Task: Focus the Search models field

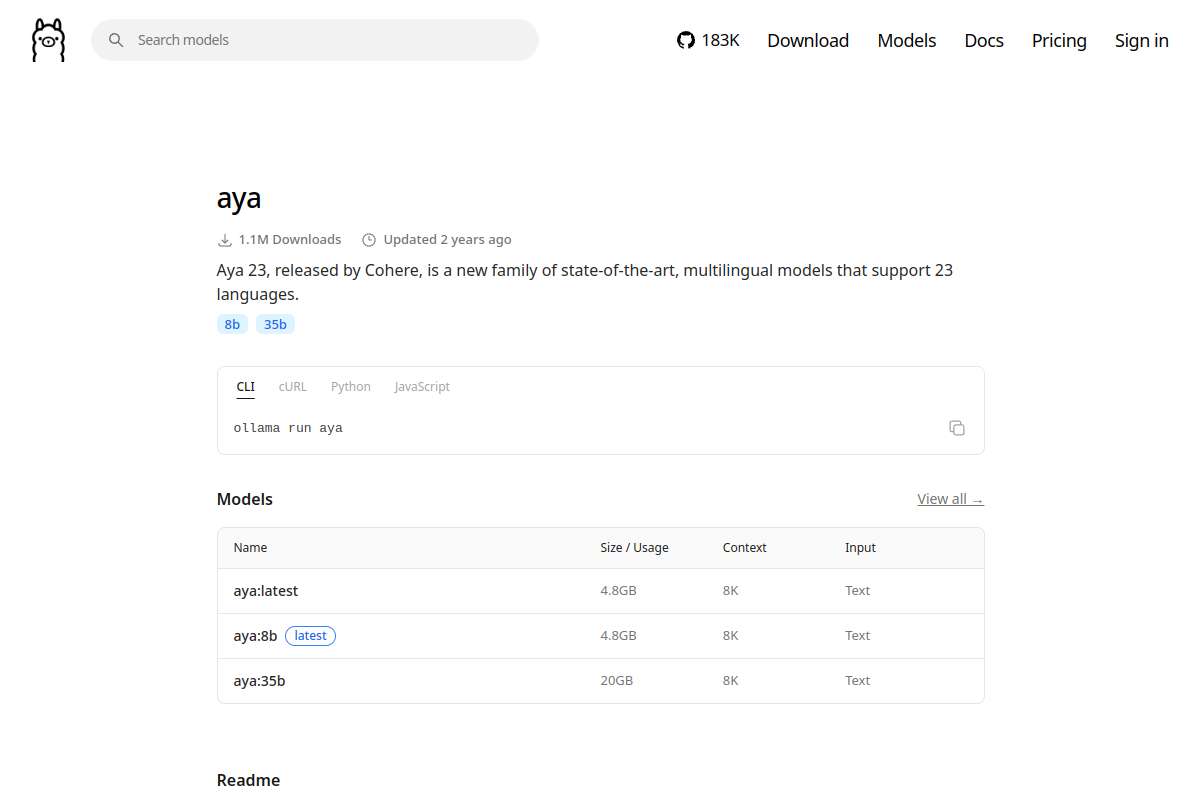Action: tap(315, 40)
